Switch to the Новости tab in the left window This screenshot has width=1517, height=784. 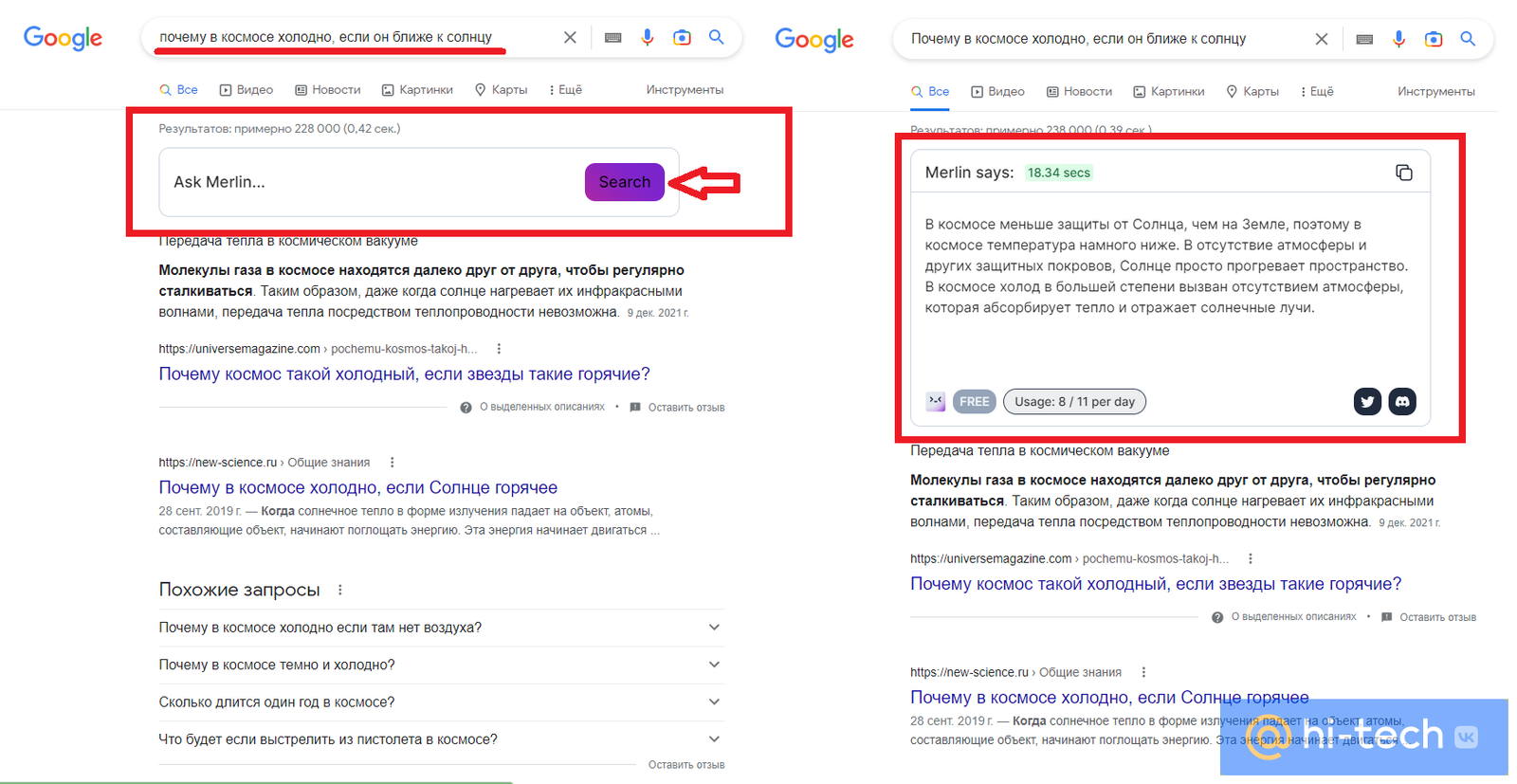328,90
